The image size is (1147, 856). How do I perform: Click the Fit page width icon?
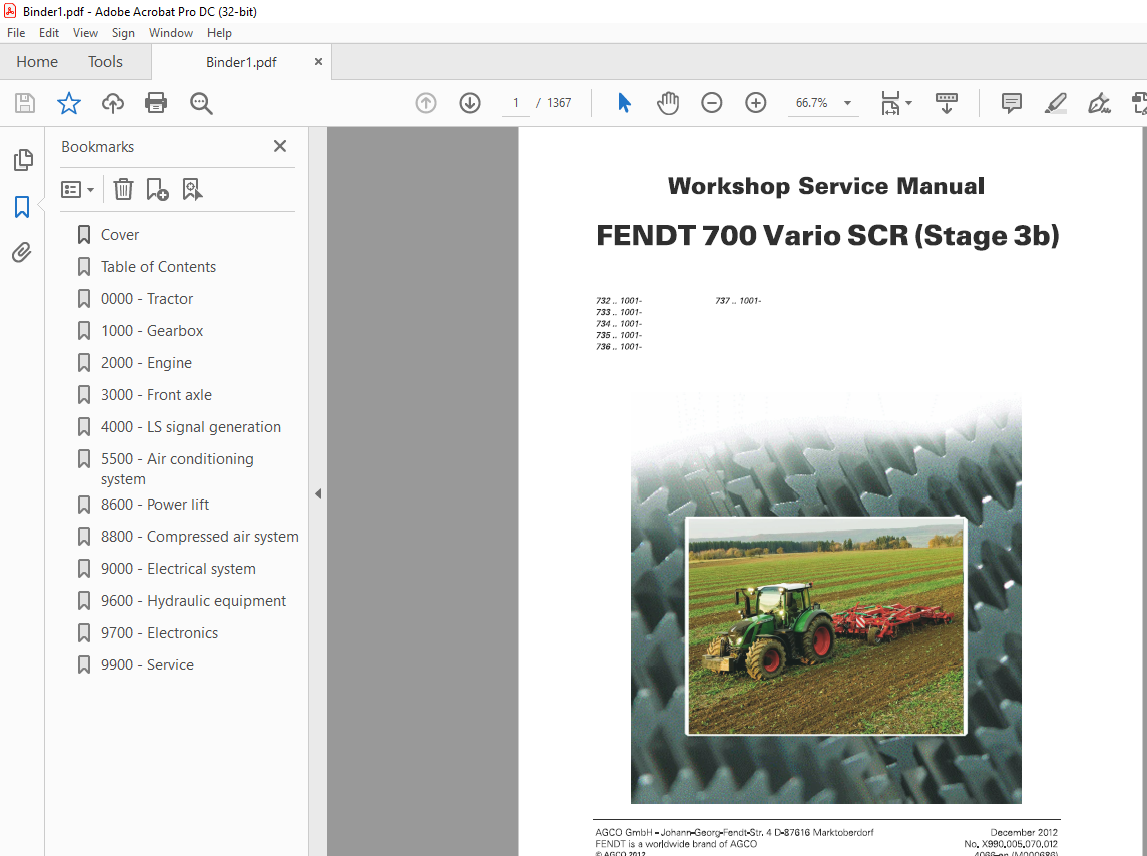point(890,103)
